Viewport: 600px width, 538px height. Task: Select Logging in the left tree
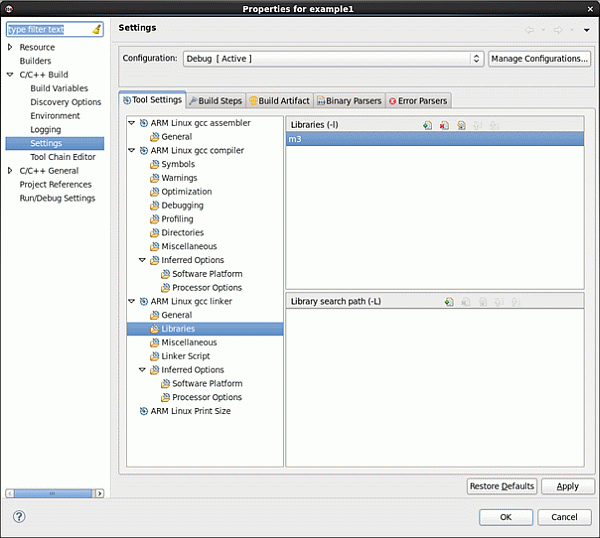click(x=46, y=130)
